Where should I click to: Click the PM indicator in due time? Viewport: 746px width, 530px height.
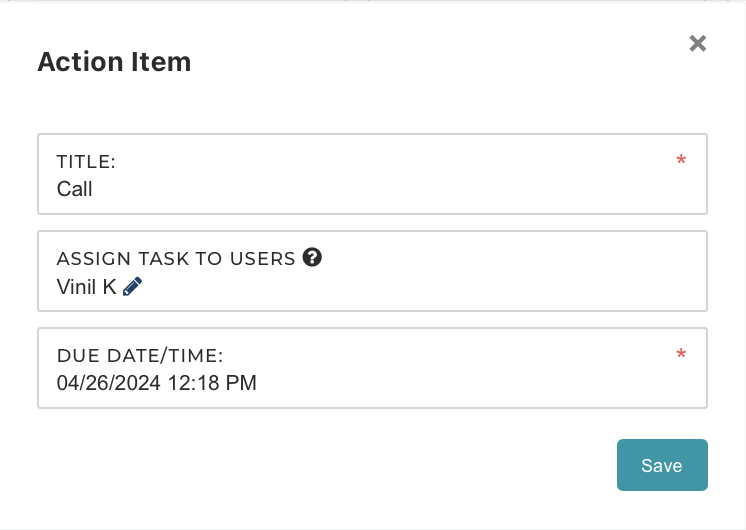point(241,383)
